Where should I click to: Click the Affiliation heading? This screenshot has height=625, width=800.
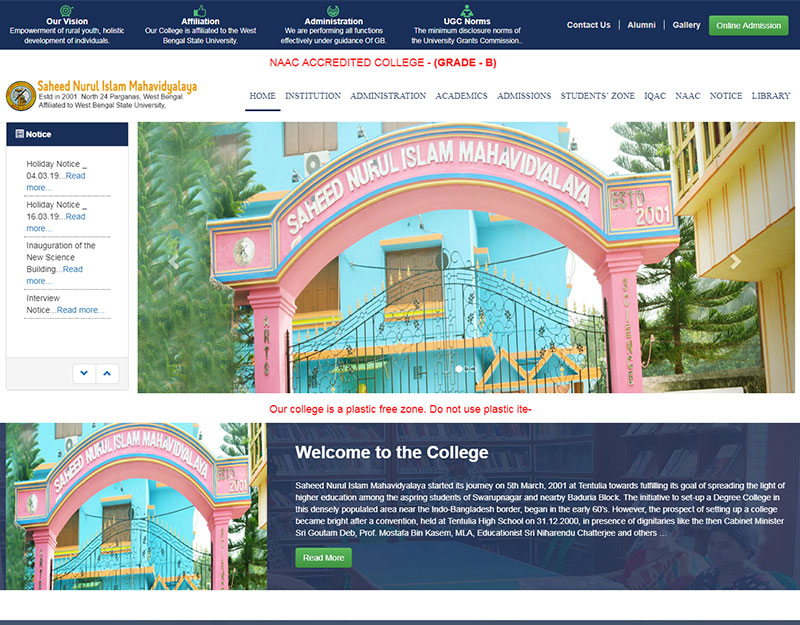[x=200, y=21]
